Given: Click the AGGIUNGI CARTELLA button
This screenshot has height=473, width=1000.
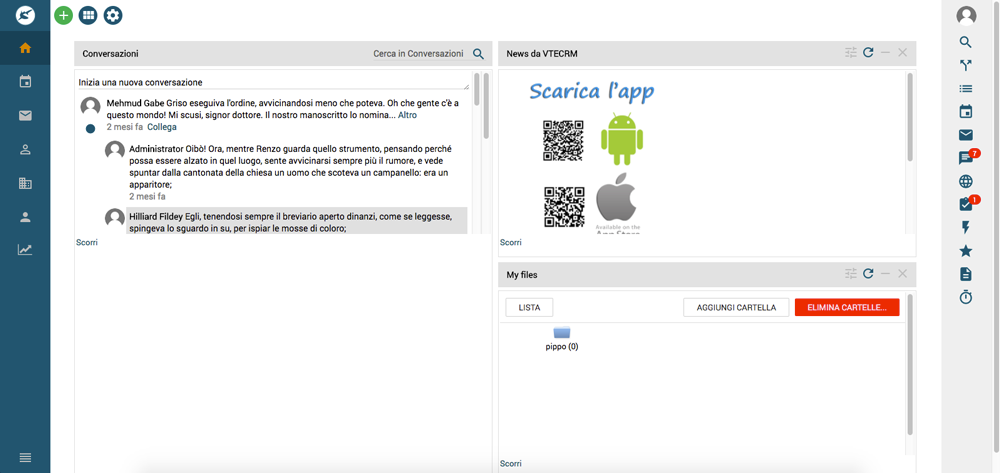Looking at the screenshot, I should click(736, 307).
